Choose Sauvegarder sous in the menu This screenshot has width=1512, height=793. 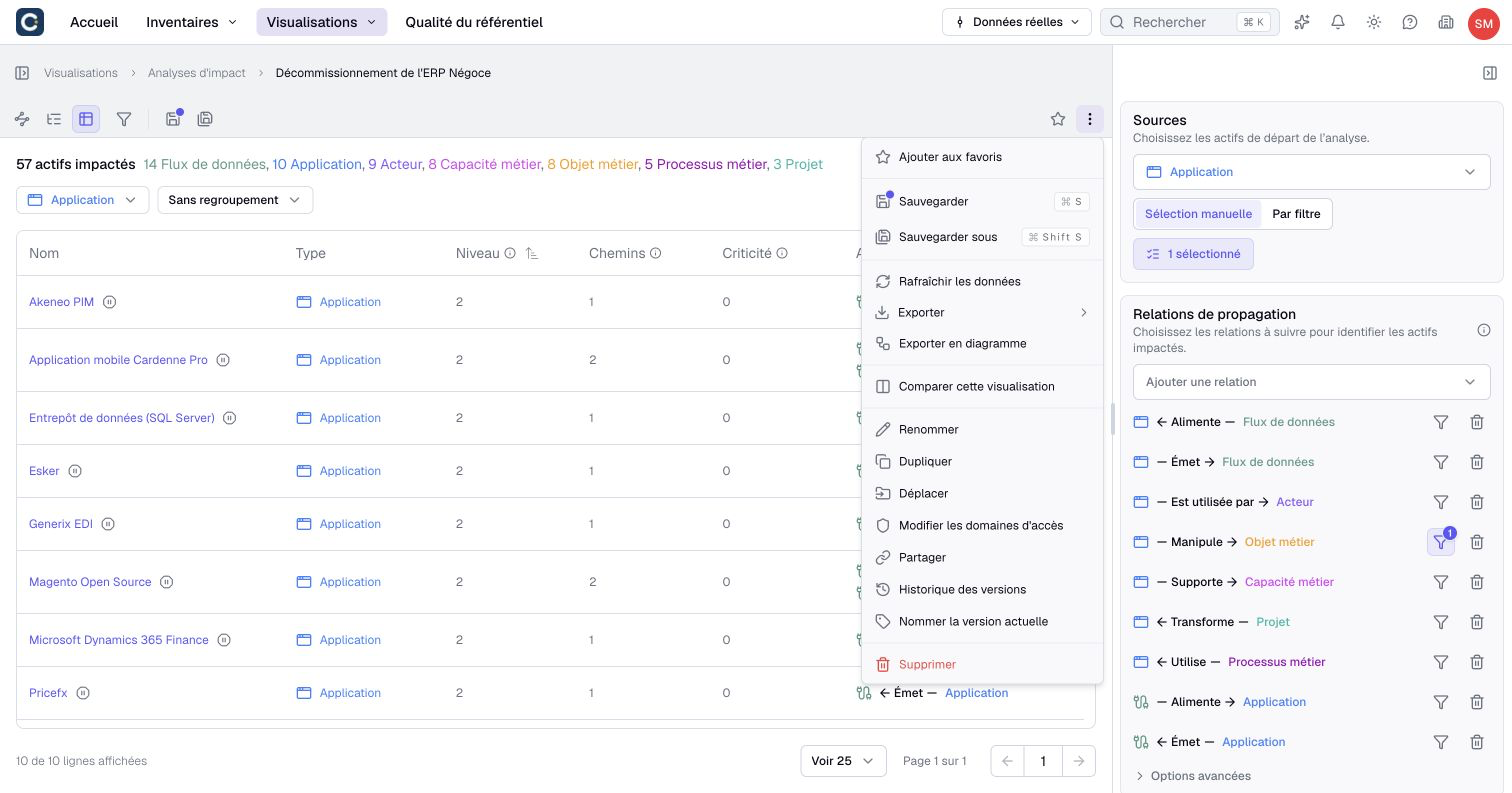point(982,237)
